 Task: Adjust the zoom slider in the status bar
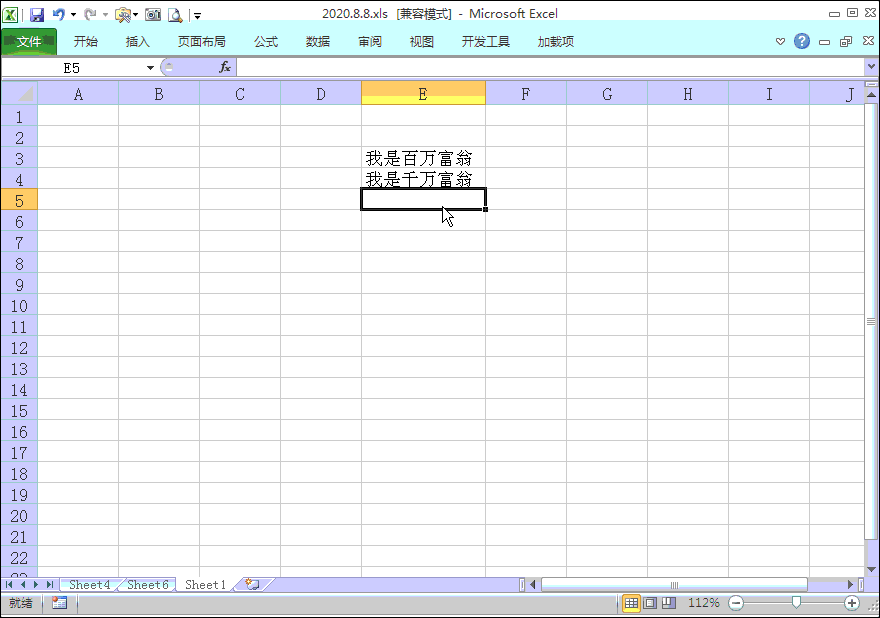(x=795, y=602)
